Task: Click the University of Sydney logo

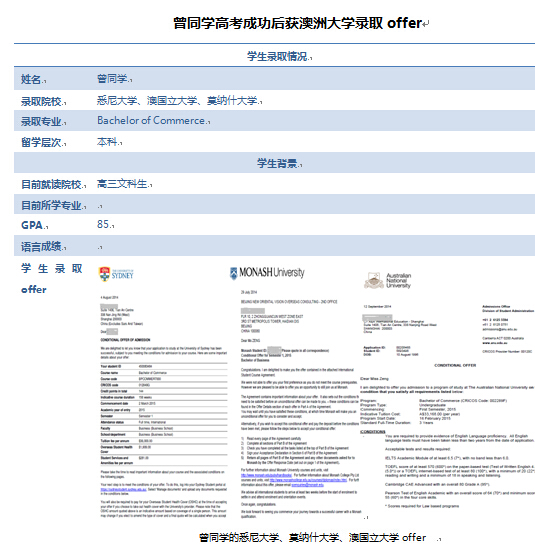Action: [x=116, y=274]
